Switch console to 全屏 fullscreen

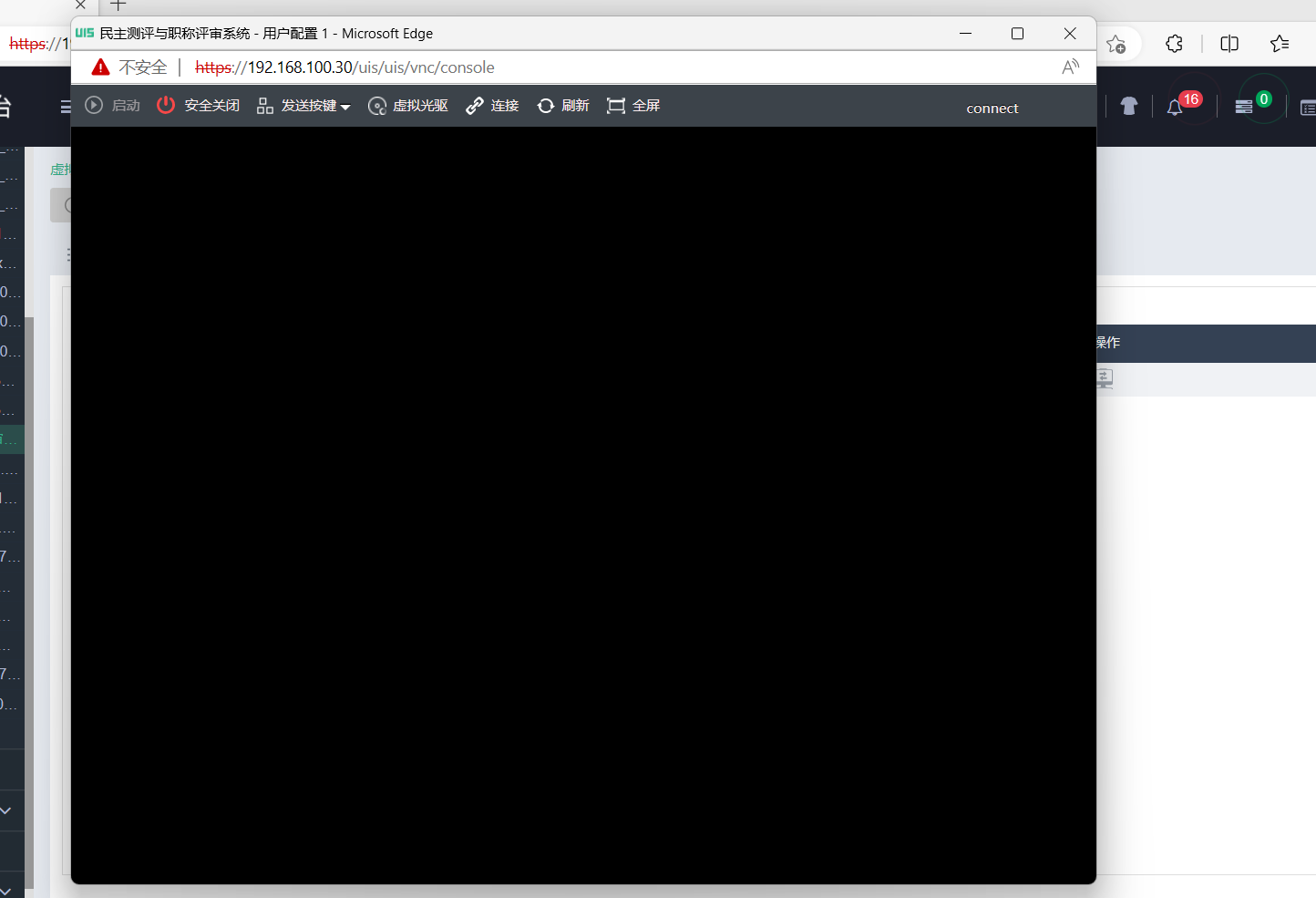point(633,106)
